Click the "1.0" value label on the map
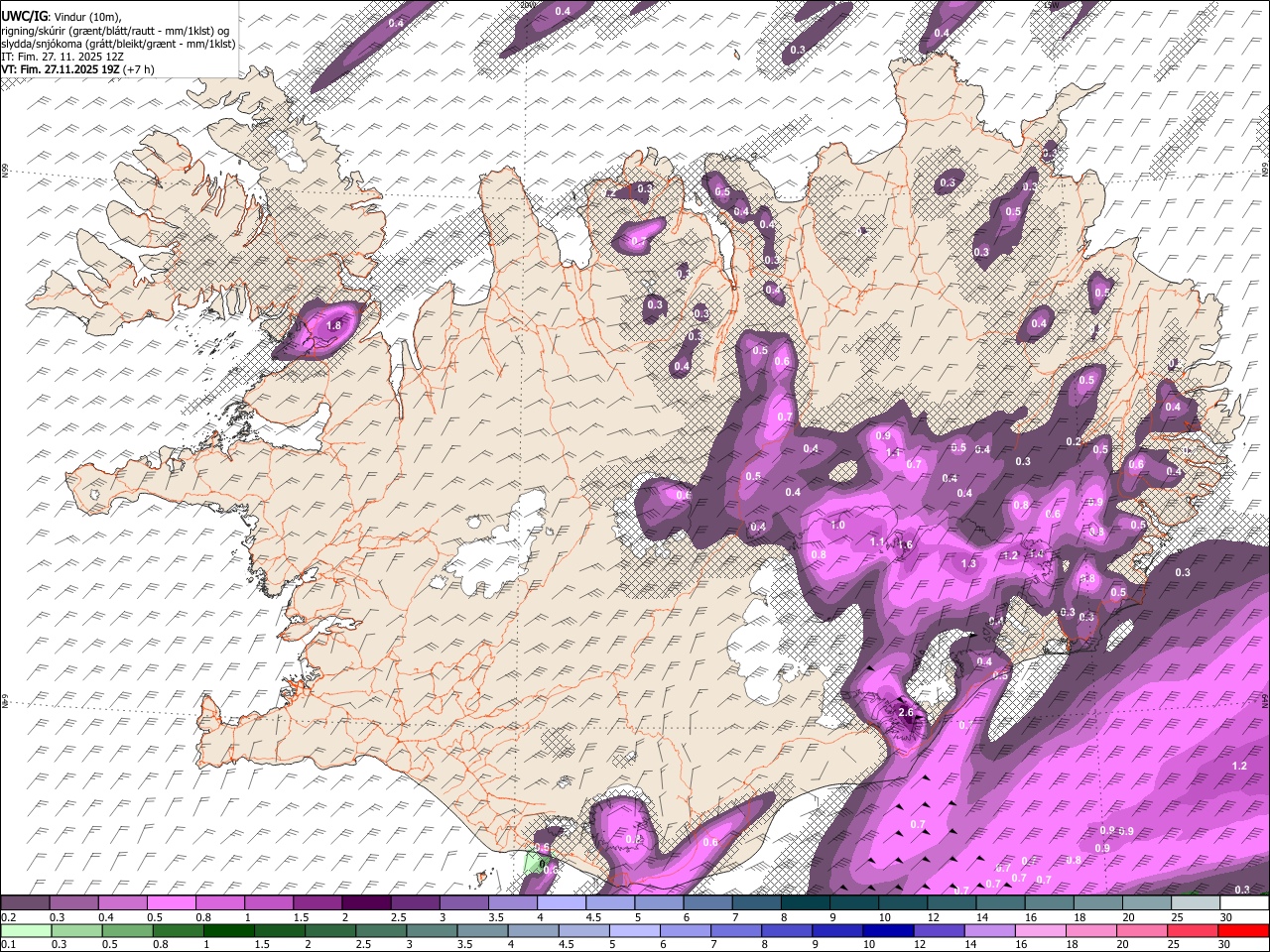This screenshot has width=1270, height=952. [837, 526]
